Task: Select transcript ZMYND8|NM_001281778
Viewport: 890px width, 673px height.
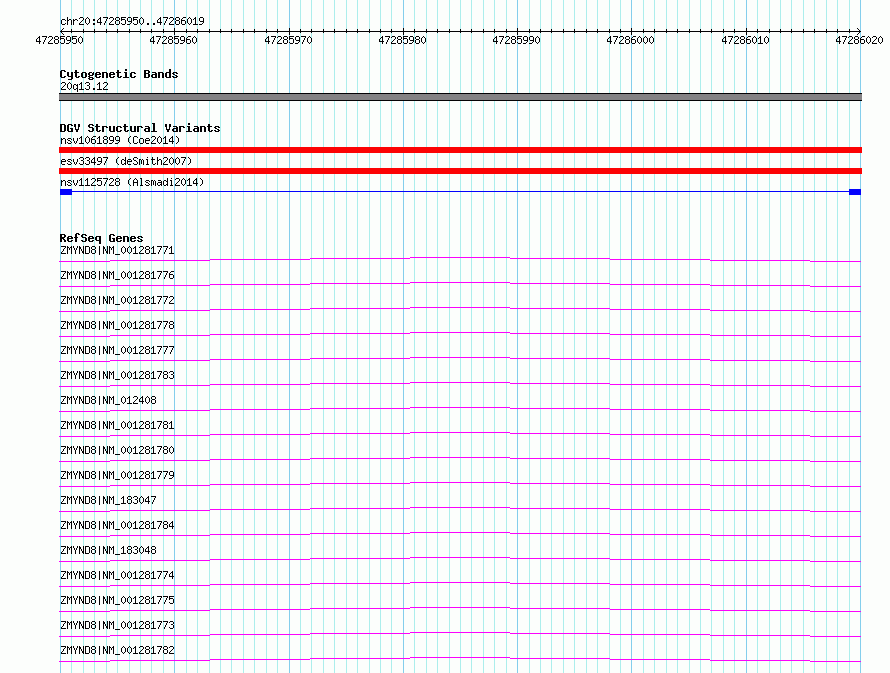Action: tap(117, 325)
